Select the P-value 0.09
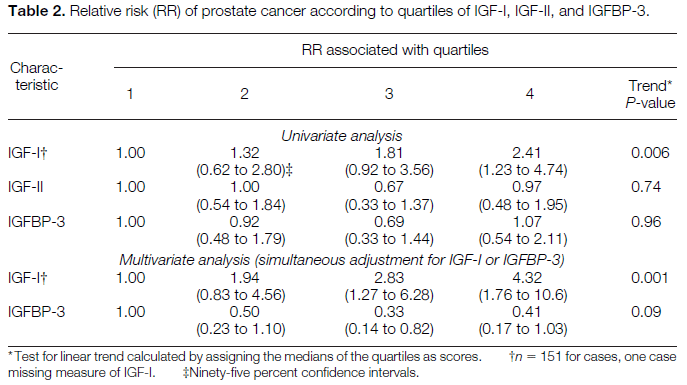Screen dimensions: 687x385 tap(646, 312)
